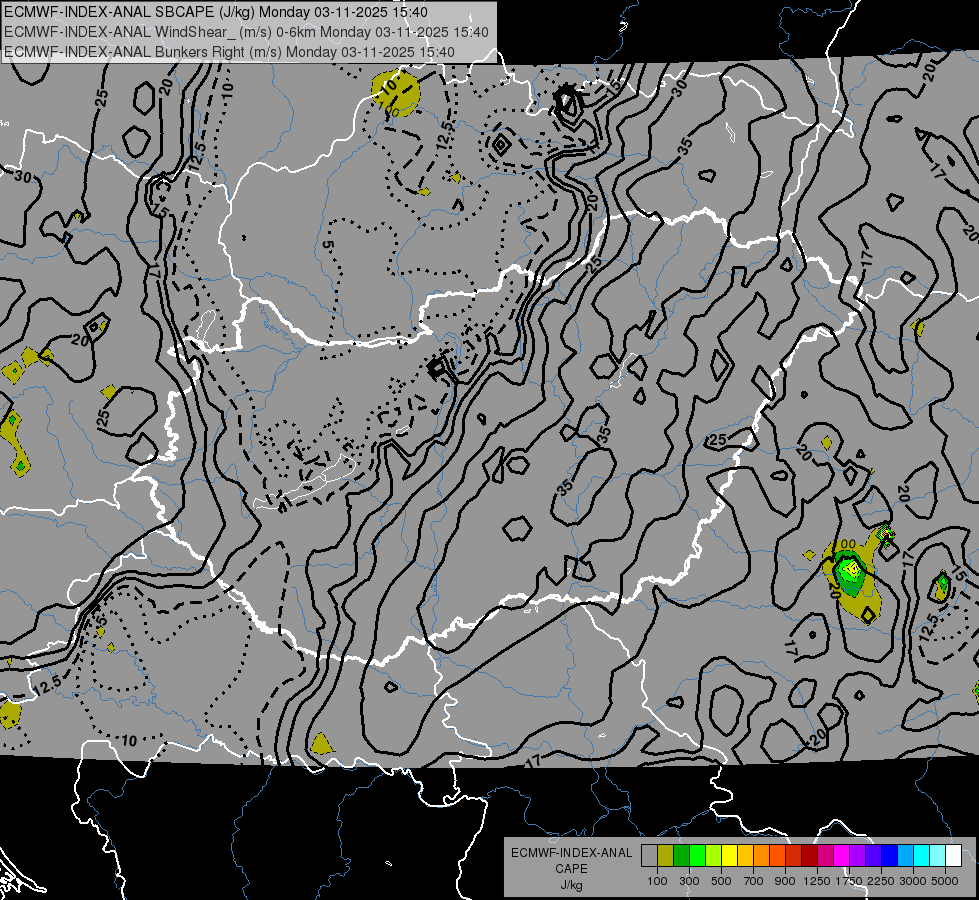Click the CAPE label in legend
Viewport: 979px width, 900px height.
(571, 869)
